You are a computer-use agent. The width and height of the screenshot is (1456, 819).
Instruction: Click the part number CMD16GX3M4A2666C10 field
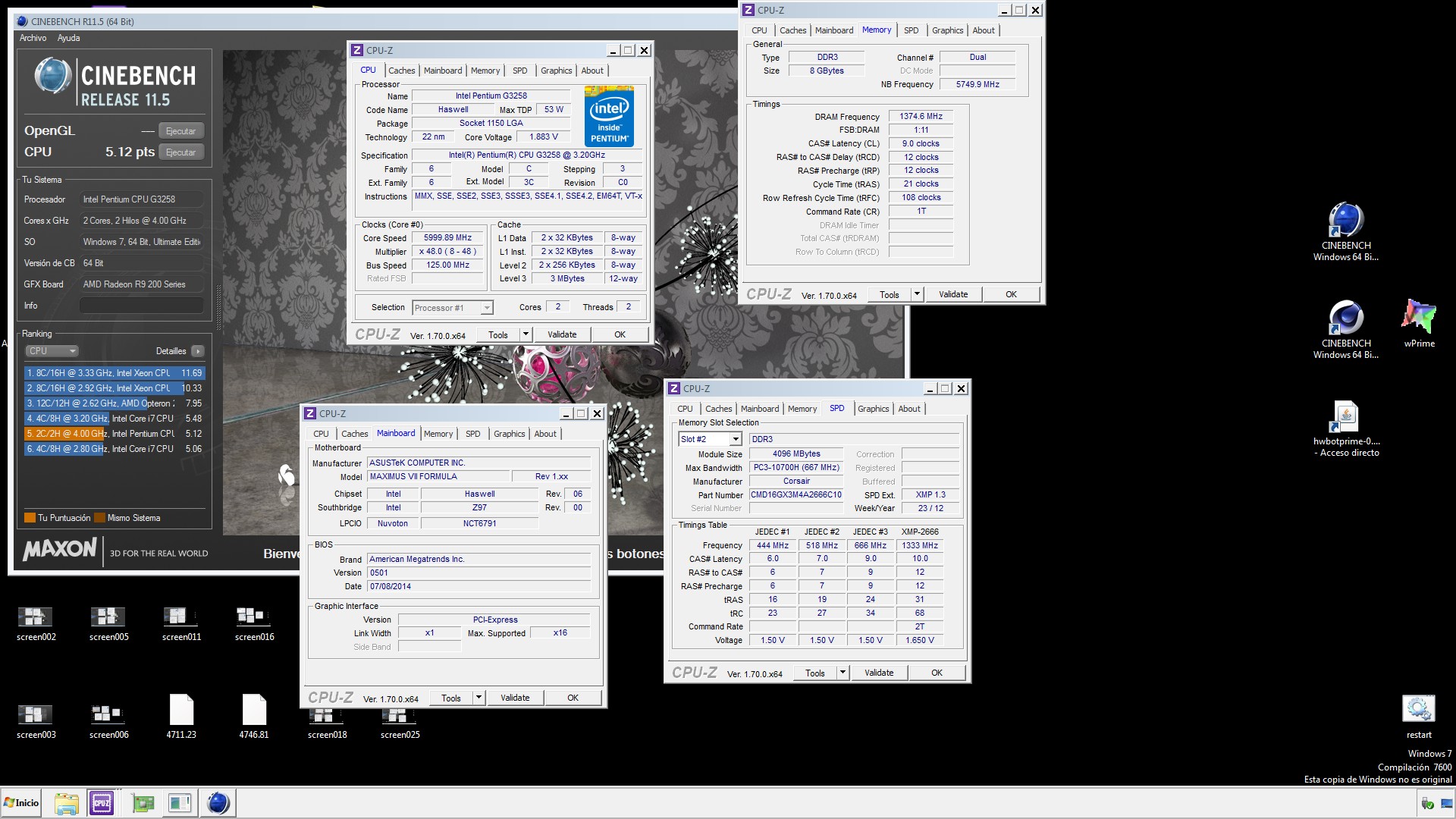point(795,494)
